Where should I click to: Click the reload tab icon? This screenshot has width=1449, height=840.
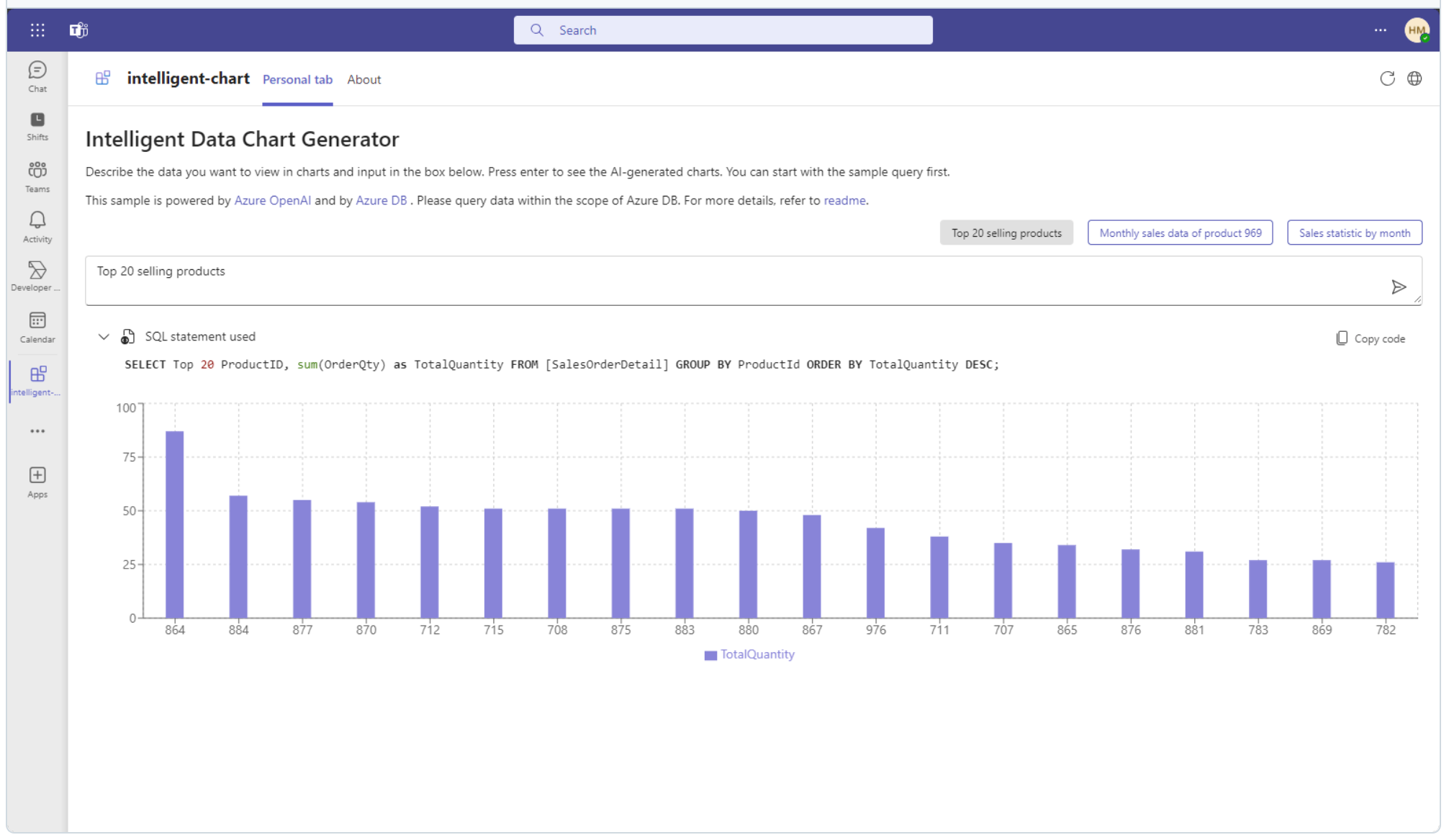(x=1386, y=78)
